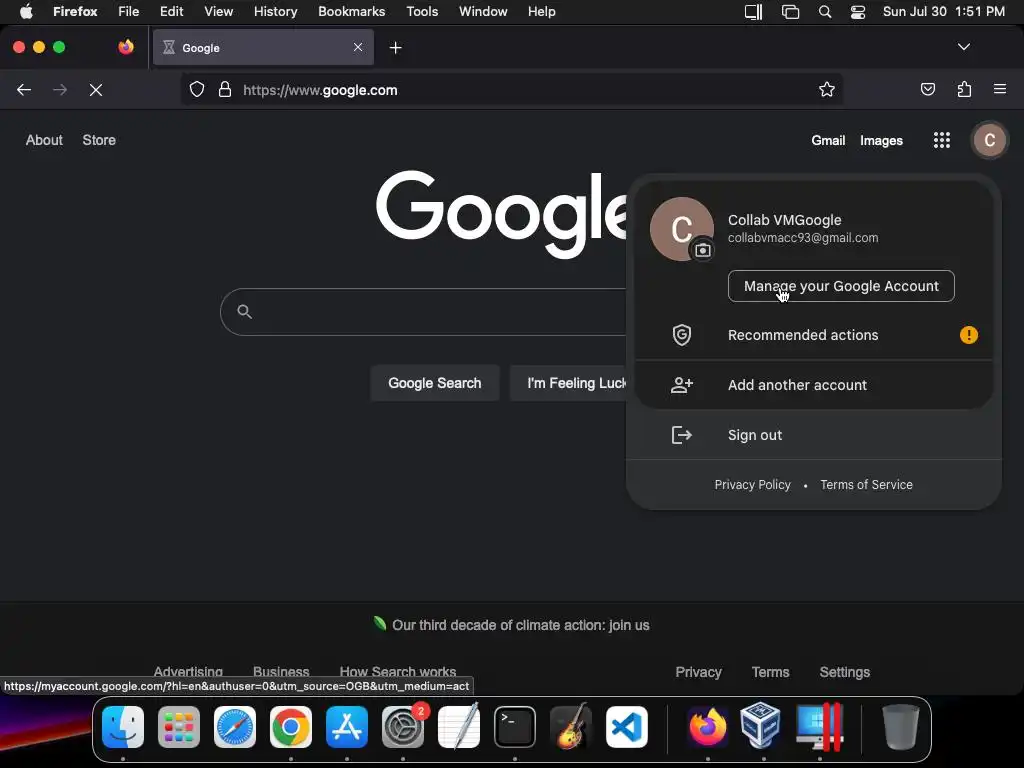Launch Safari from the Dock

(x=235, y=727)
